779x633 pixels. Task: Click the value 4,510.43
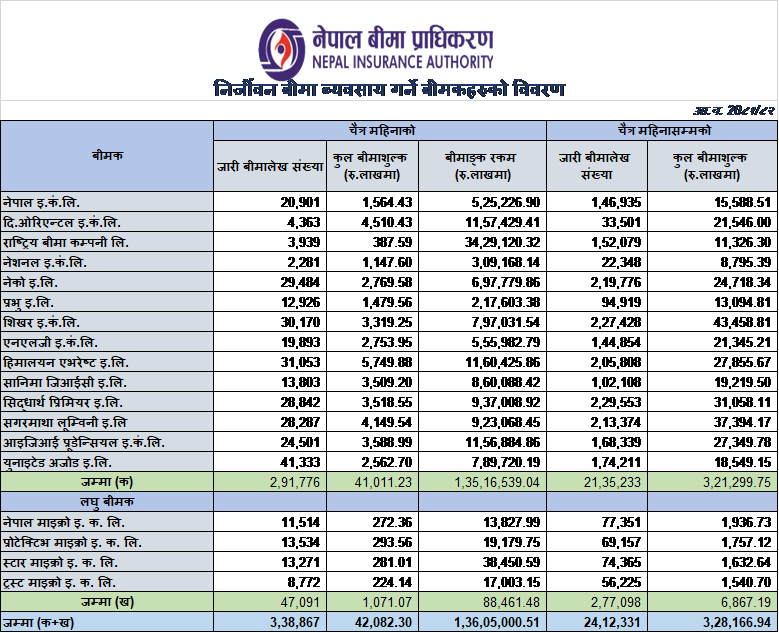coord(387,222)
